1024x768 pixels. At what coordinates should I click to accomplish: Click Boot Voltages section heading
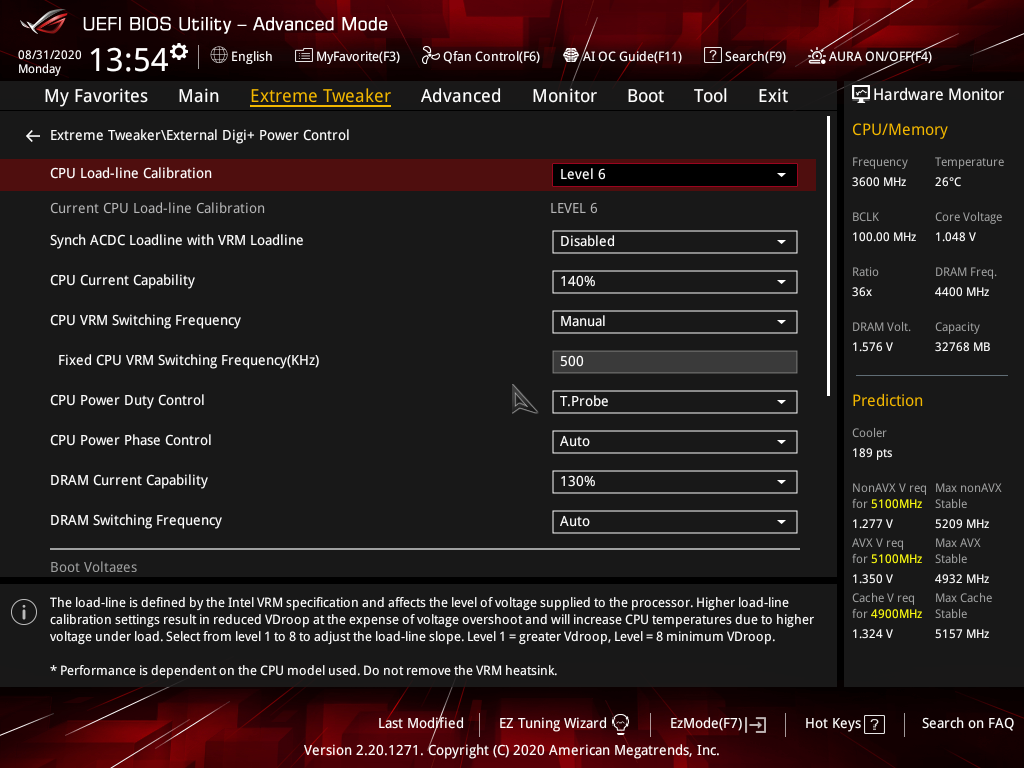93,567
